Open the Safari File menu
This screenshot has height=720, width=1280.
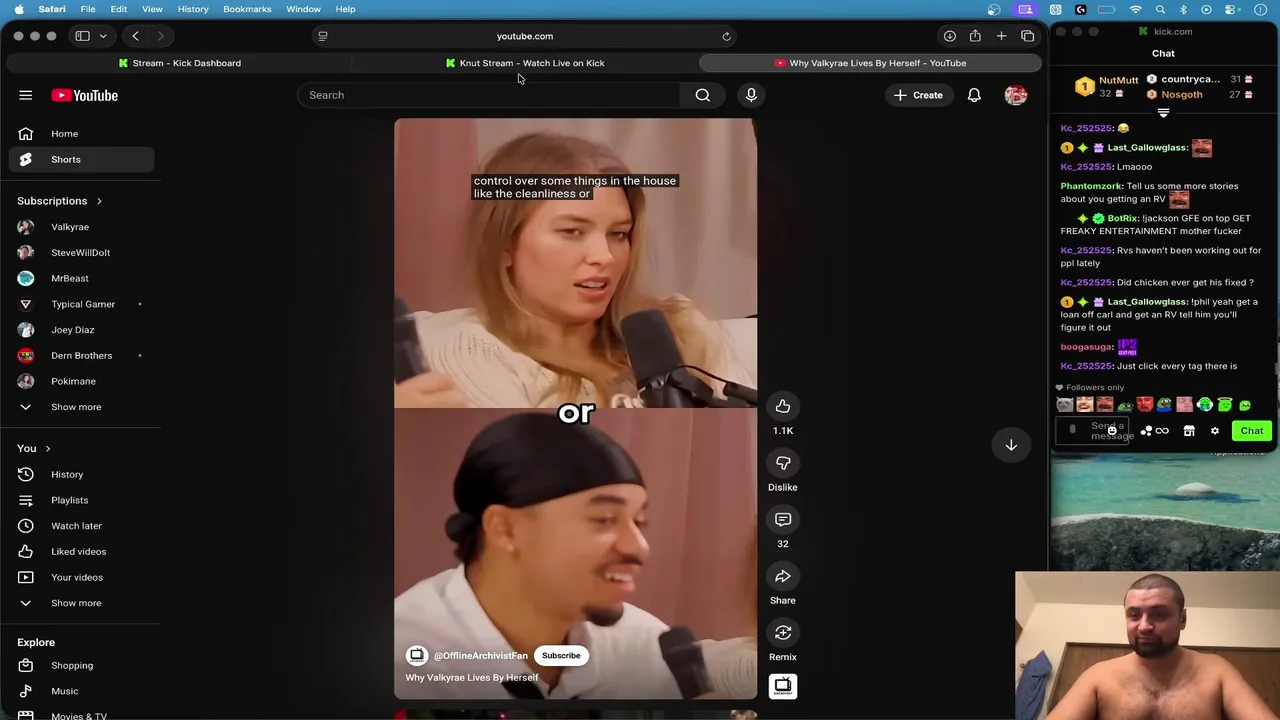point(88,9)
